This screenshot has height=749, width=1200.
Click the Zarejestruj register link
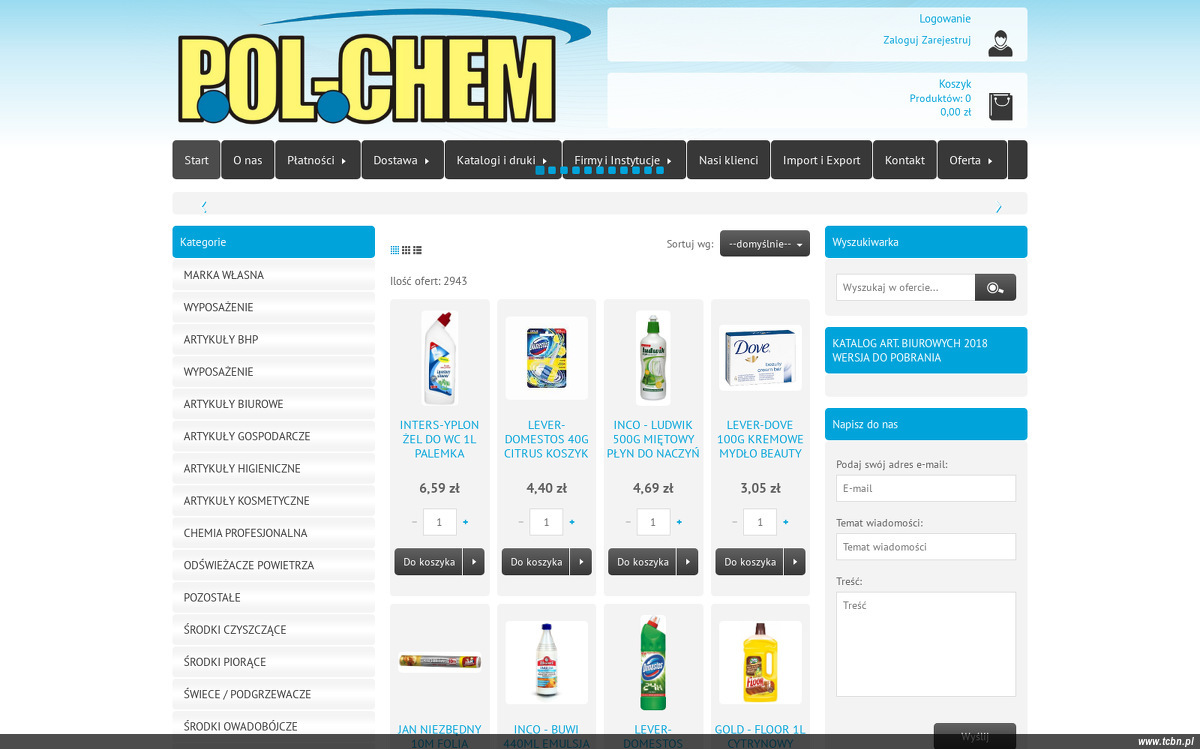point(947,40)
